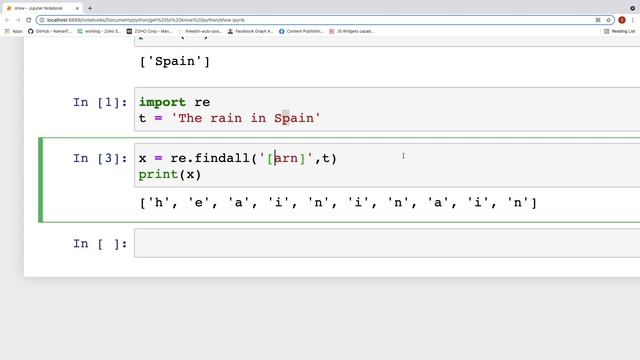640x360 pixels.
Task: Open the GitHub bookmark
Action: point(49,31)
